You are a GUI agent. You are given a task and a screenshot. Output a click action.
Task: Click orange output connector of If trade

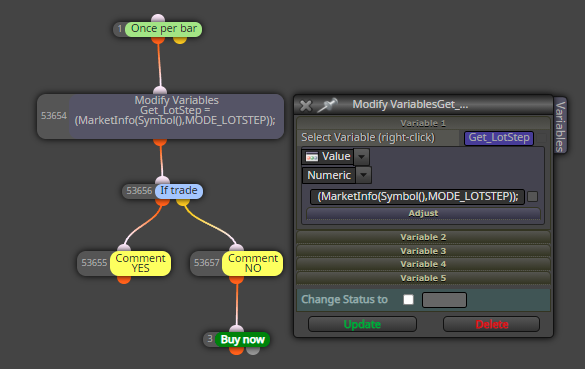pyautogui.click(x=162, y=202)
